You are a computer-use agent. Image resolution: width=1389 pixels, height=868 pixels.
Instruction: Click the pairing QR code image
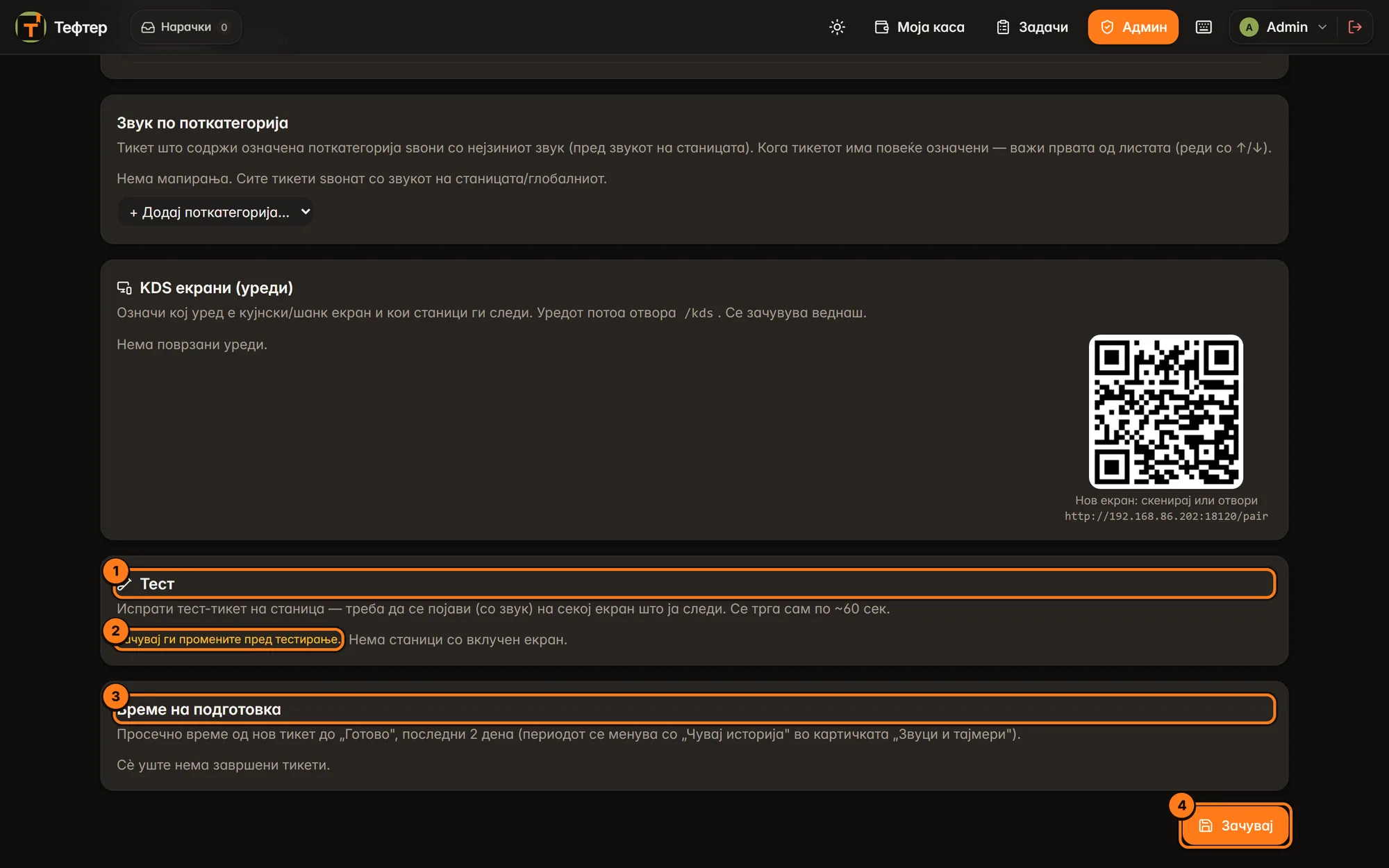point(1166,412)
